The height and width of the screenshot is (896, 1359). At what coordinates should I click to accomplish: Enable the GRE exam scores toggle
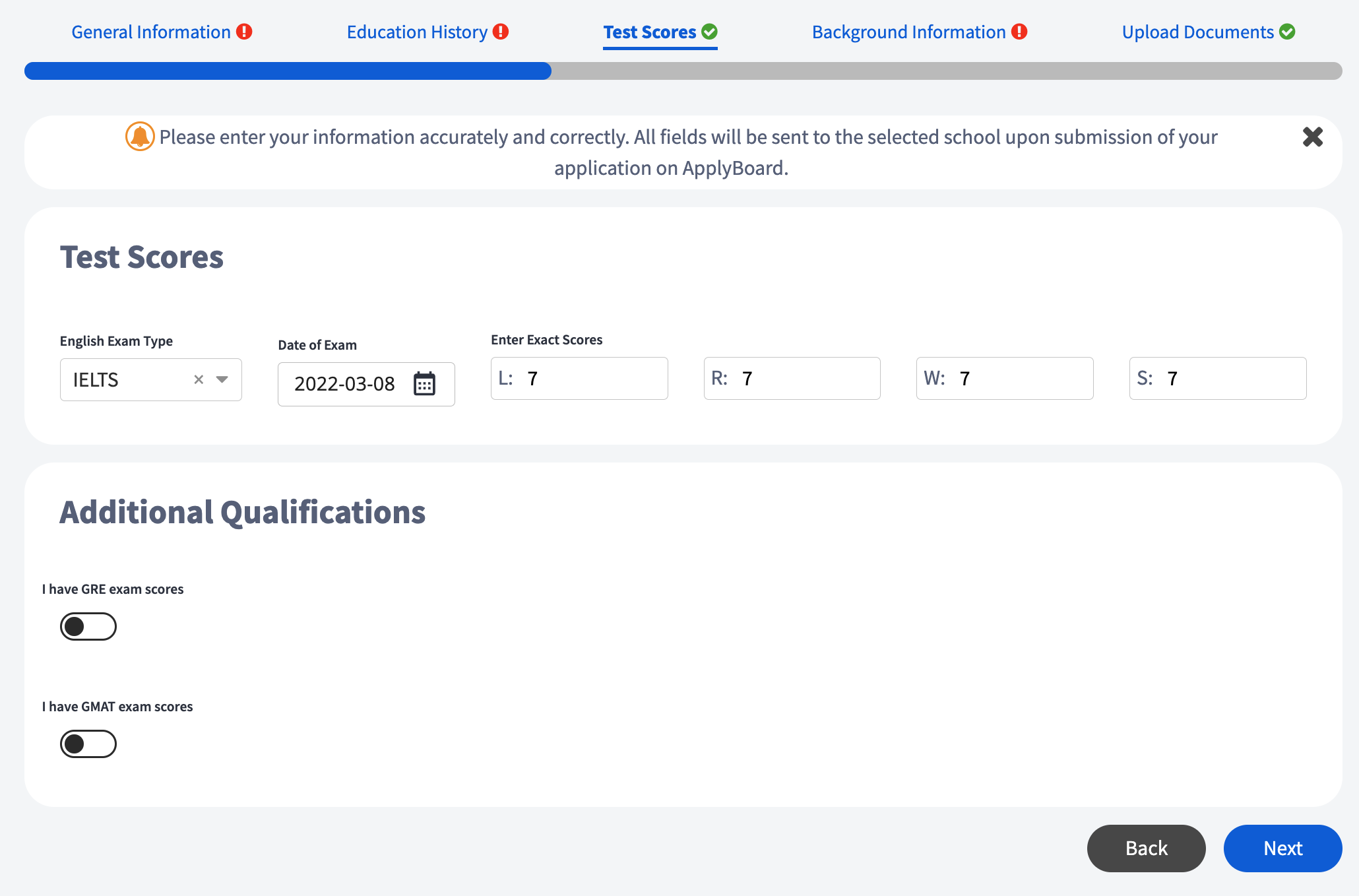88,626
